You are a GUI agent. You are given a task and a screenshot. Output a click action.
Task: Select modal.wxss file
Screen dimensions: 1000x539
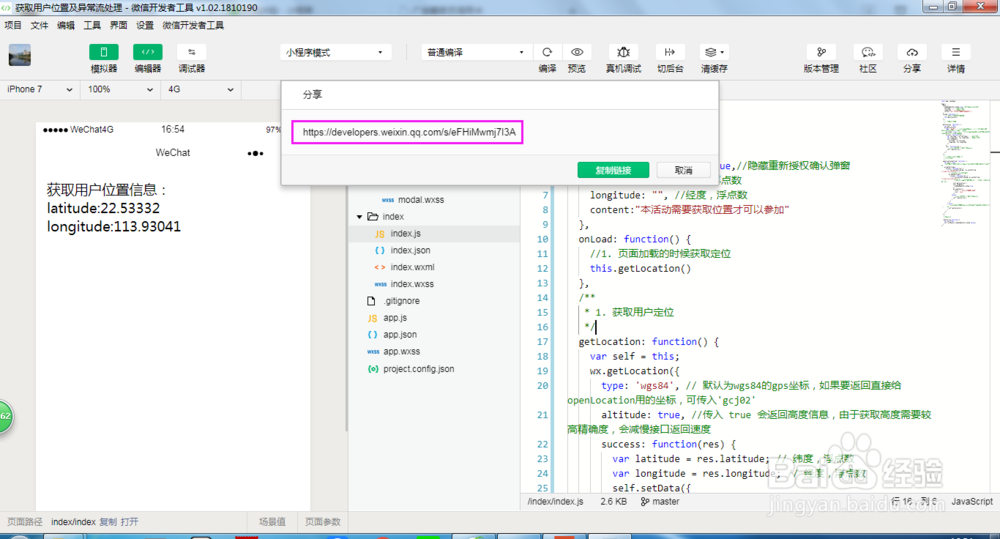point(421,200)
